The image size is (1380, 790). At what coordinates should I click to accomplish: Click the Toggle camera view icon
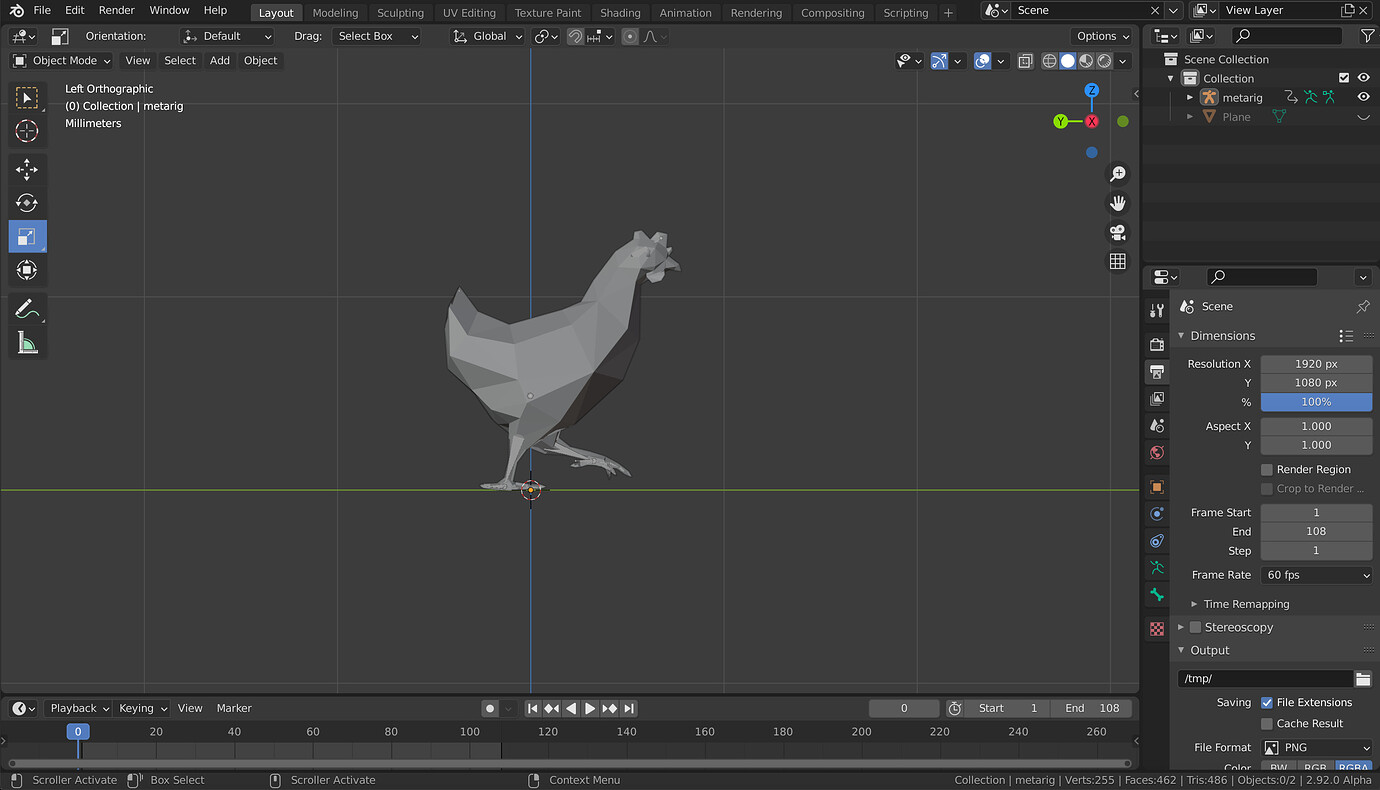1118,232
